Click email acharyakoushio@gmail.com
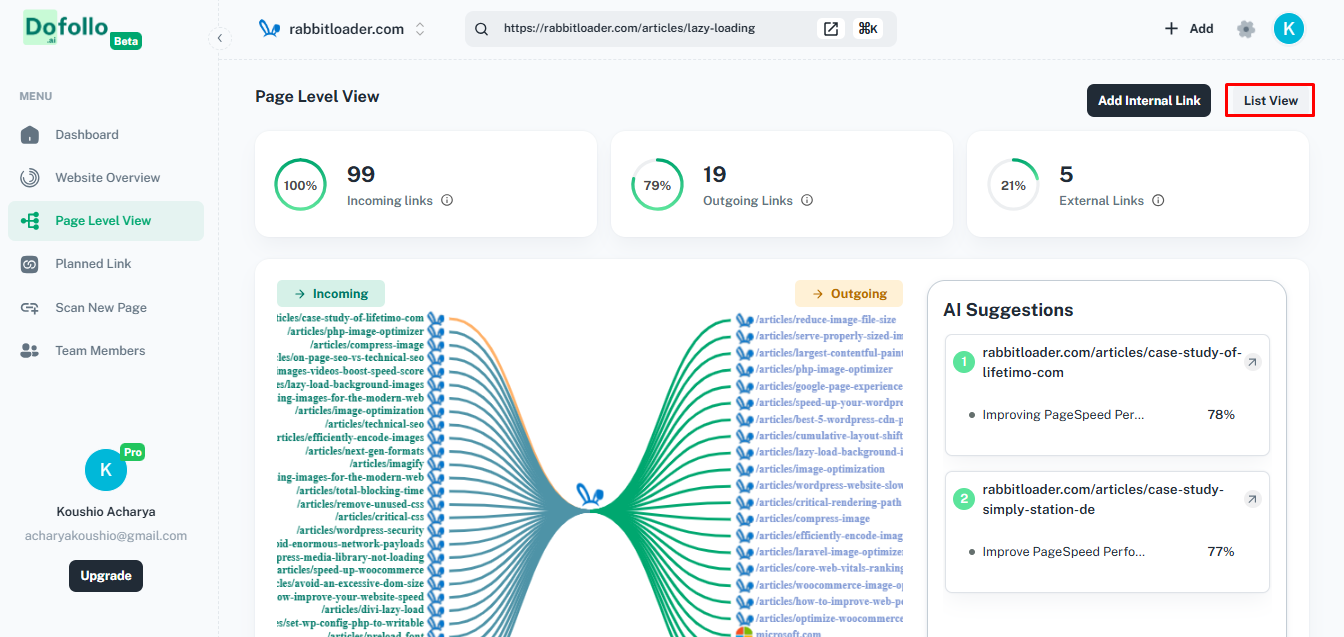1344x637 pixels. [106, 536]
